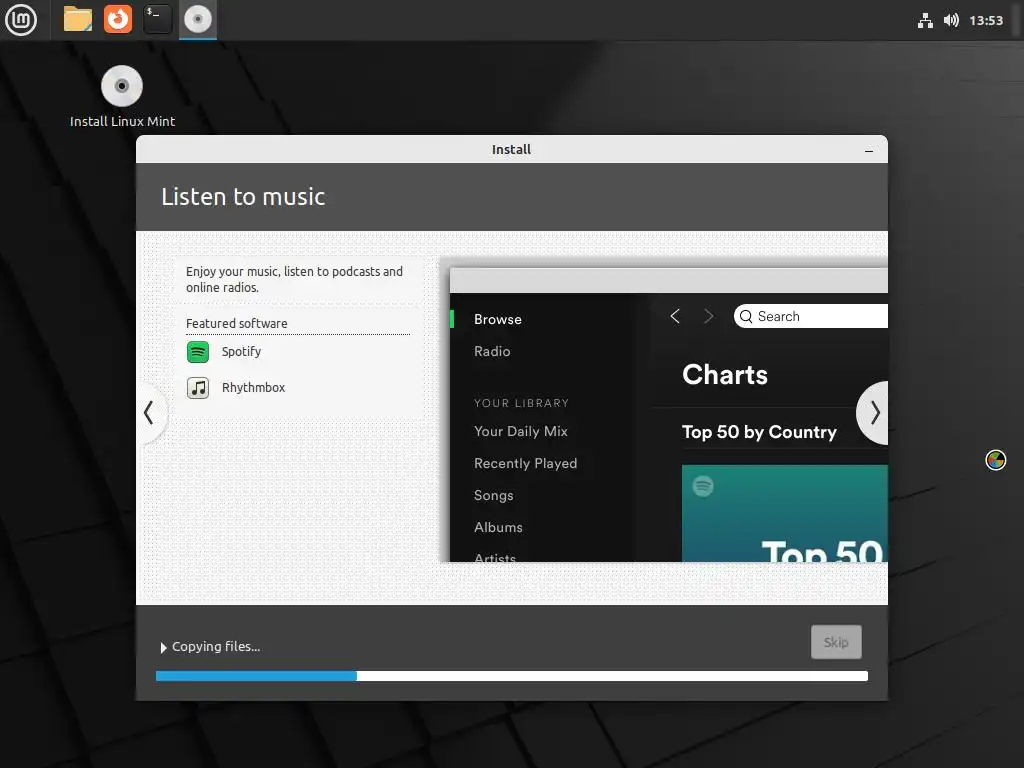Click the Install window title bar text
Viewport: 1024px width, 768px height.
click(x=511, y=150)
